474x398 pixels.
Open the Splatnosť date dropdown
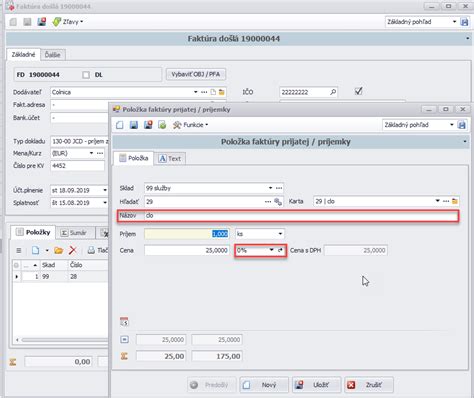tap(105, 203)
